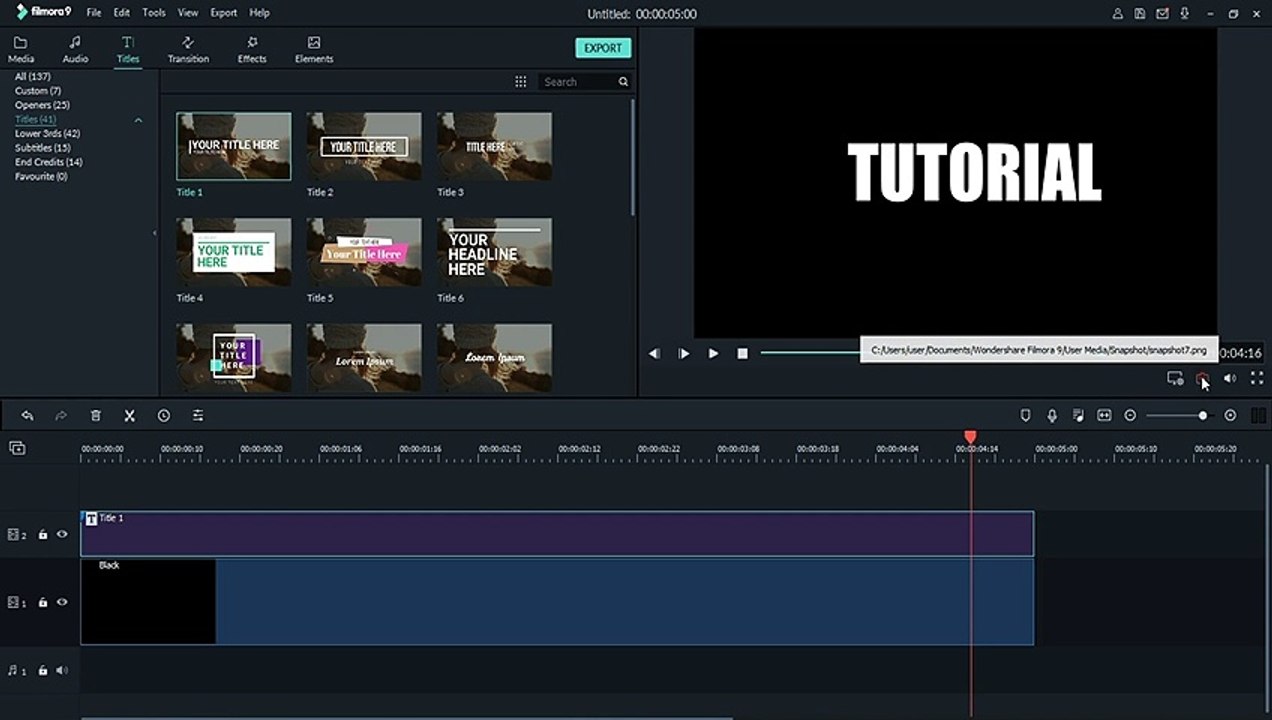Toggle lock on video track 1
The width and height of the screenshot is (1272, 720).
click(43, 603)
